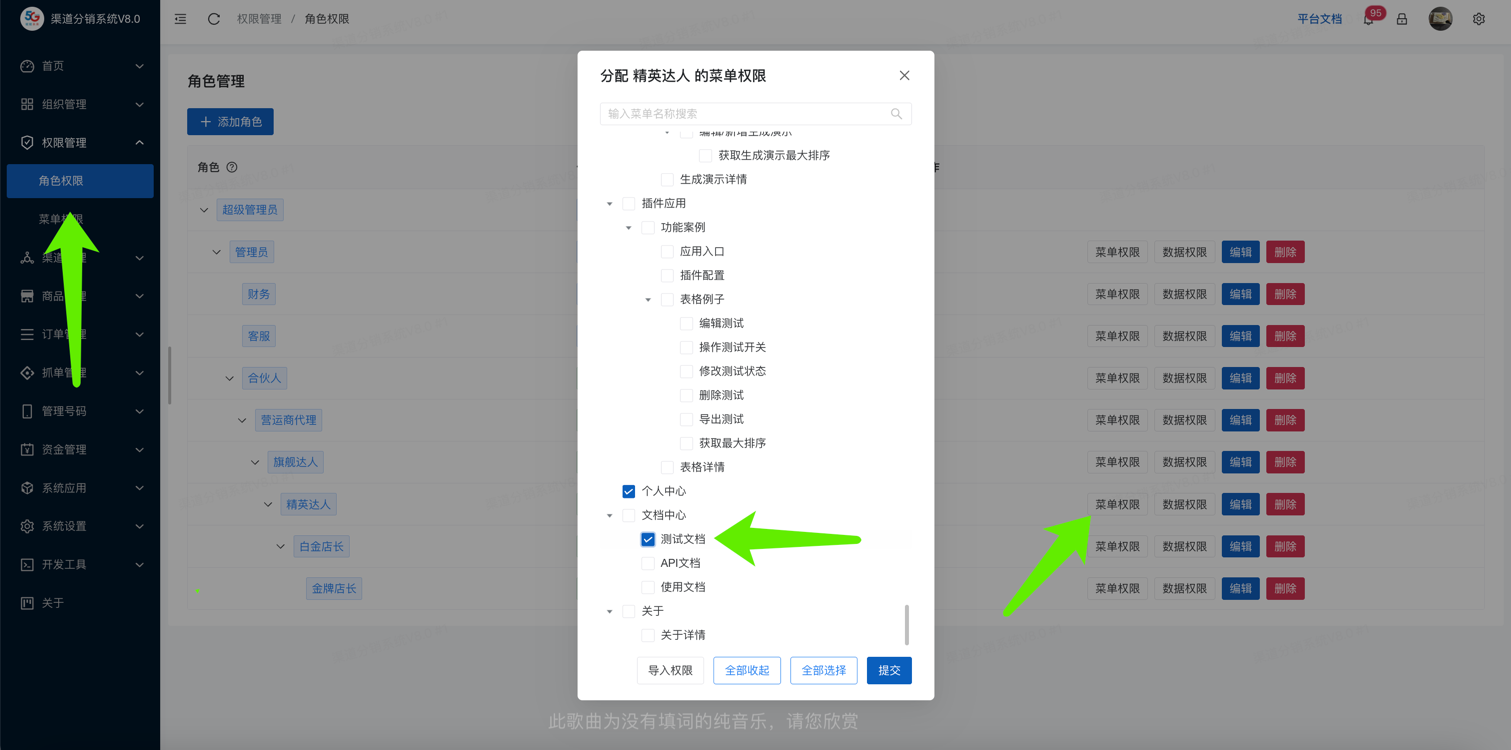Click the 全部收起 button
This screenshot has height=750, width=1511.
coord(747,670)
